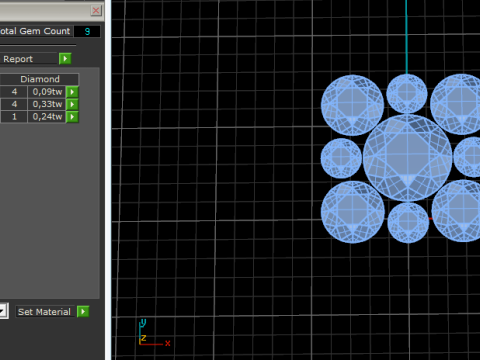
Task: Click green arrow for 0,24tw row
Action: click(72, 117)
